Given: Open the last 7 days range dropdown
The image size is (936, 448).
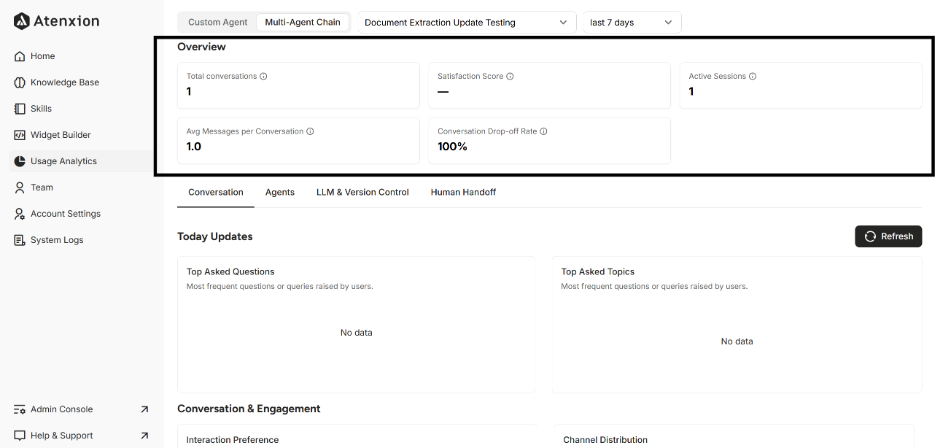Looking at the screenshot, I should pyautogui.click(x=632, y=23).
